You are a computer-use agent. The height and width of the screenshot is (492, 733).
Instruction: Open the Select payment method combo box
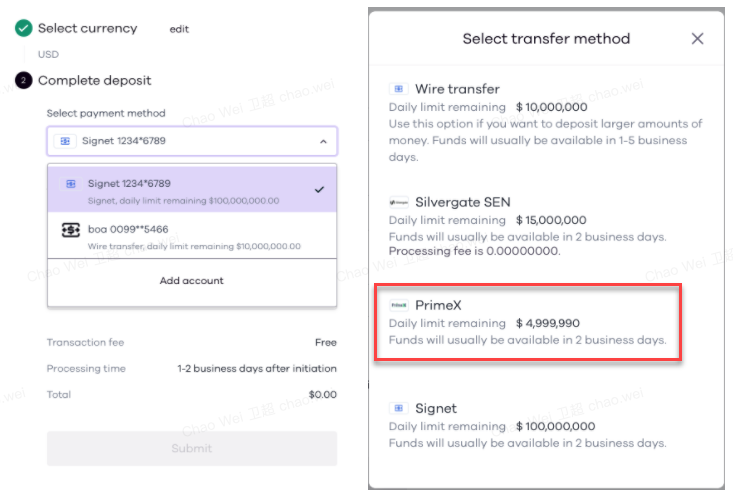coord(192,141)
